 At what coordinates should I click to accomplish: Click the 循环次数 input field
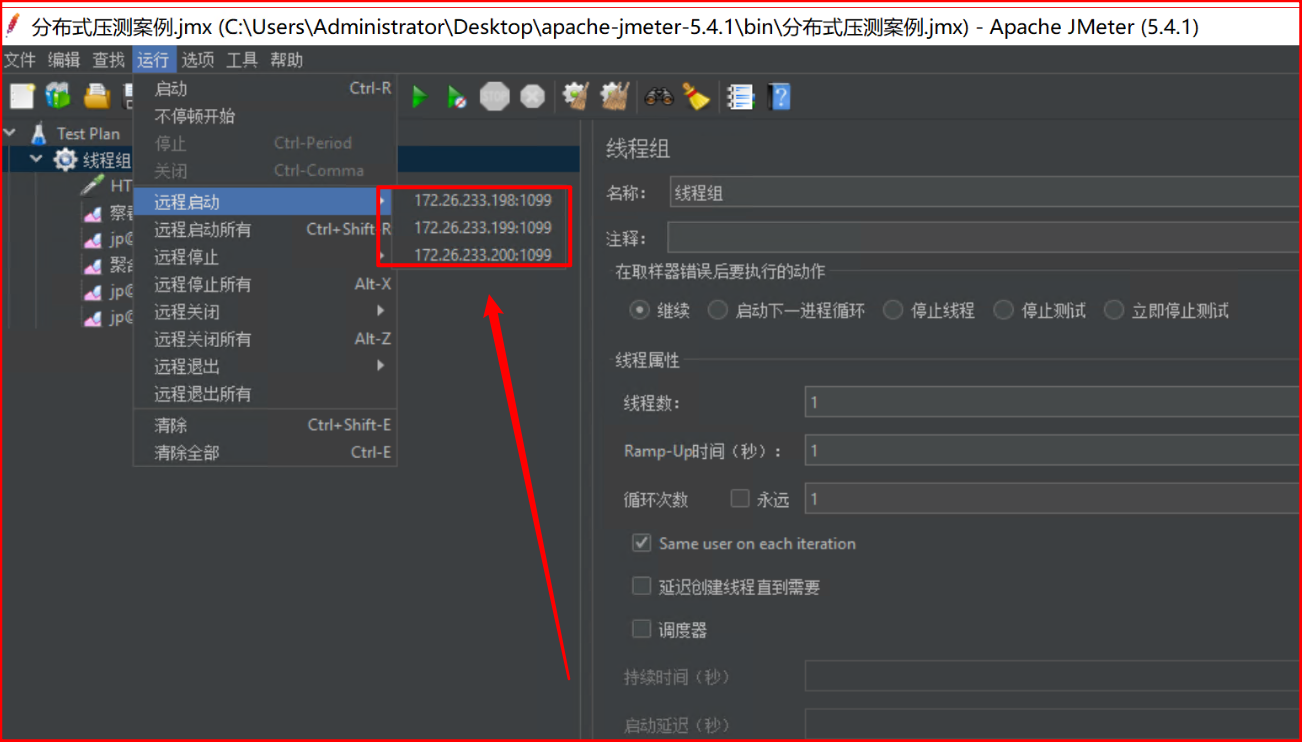[x=1053, y=498]
